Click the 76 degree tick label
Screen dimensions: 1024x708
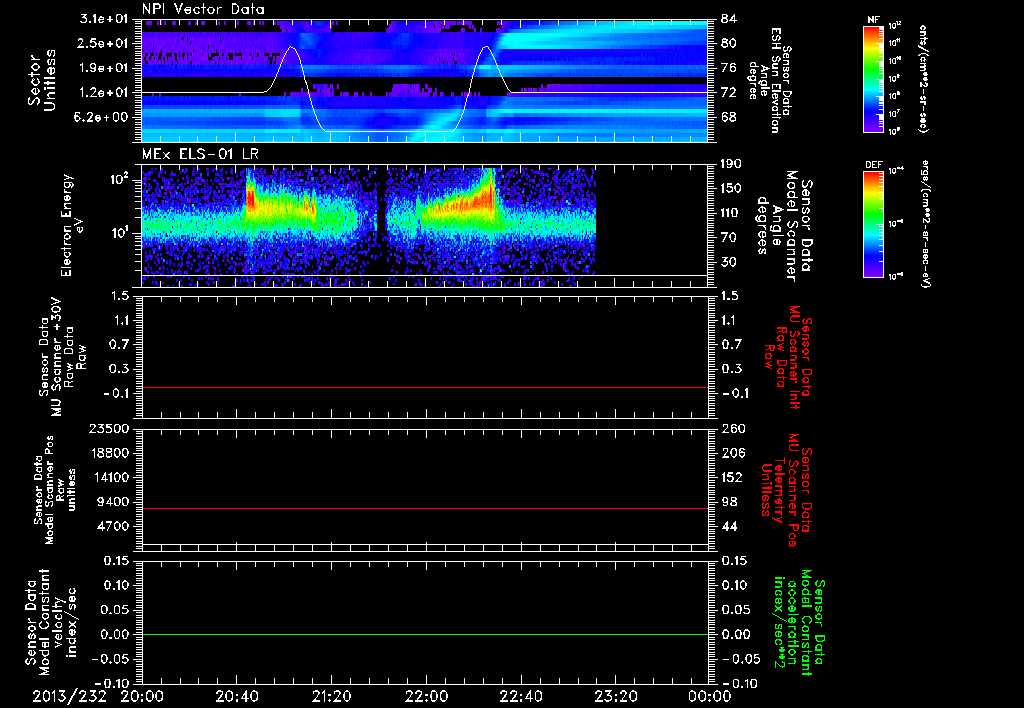click(729, 68)
